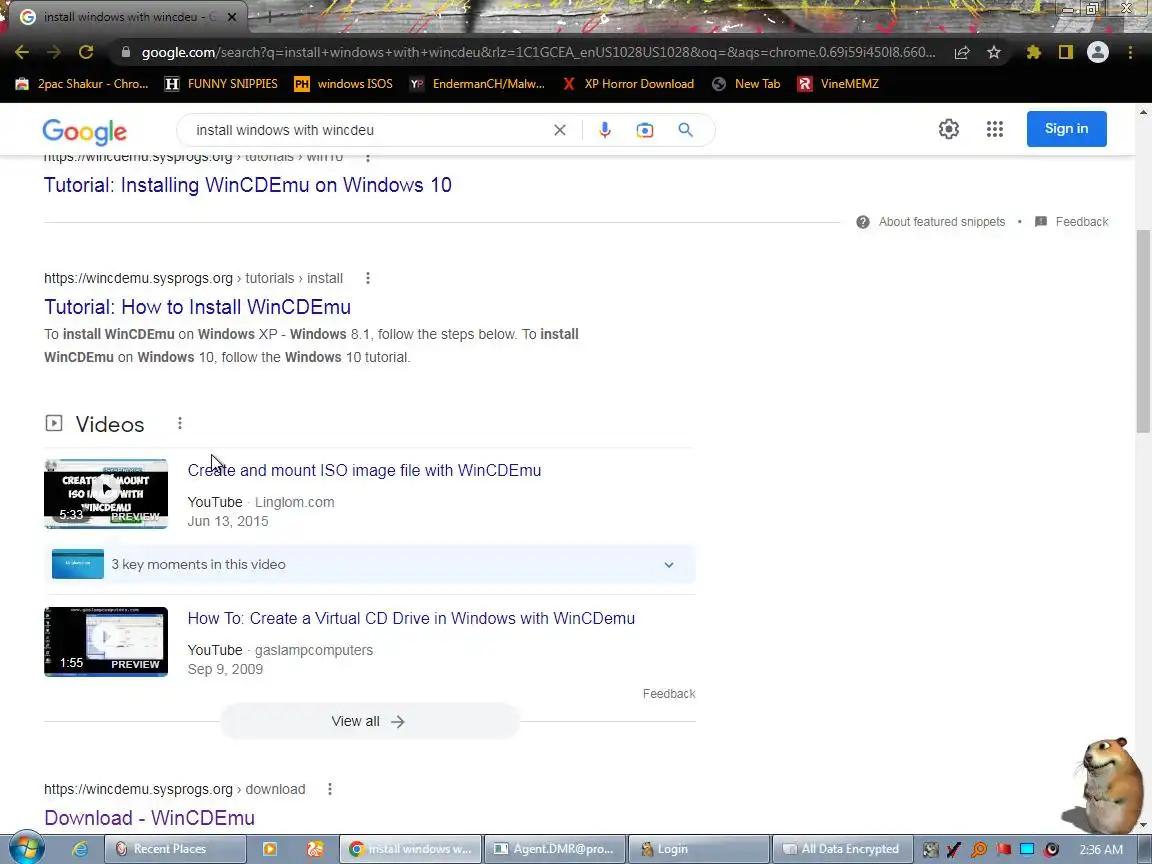Click the View all videos button
The height and width of the screenshot is (864, 1152).
370,721
